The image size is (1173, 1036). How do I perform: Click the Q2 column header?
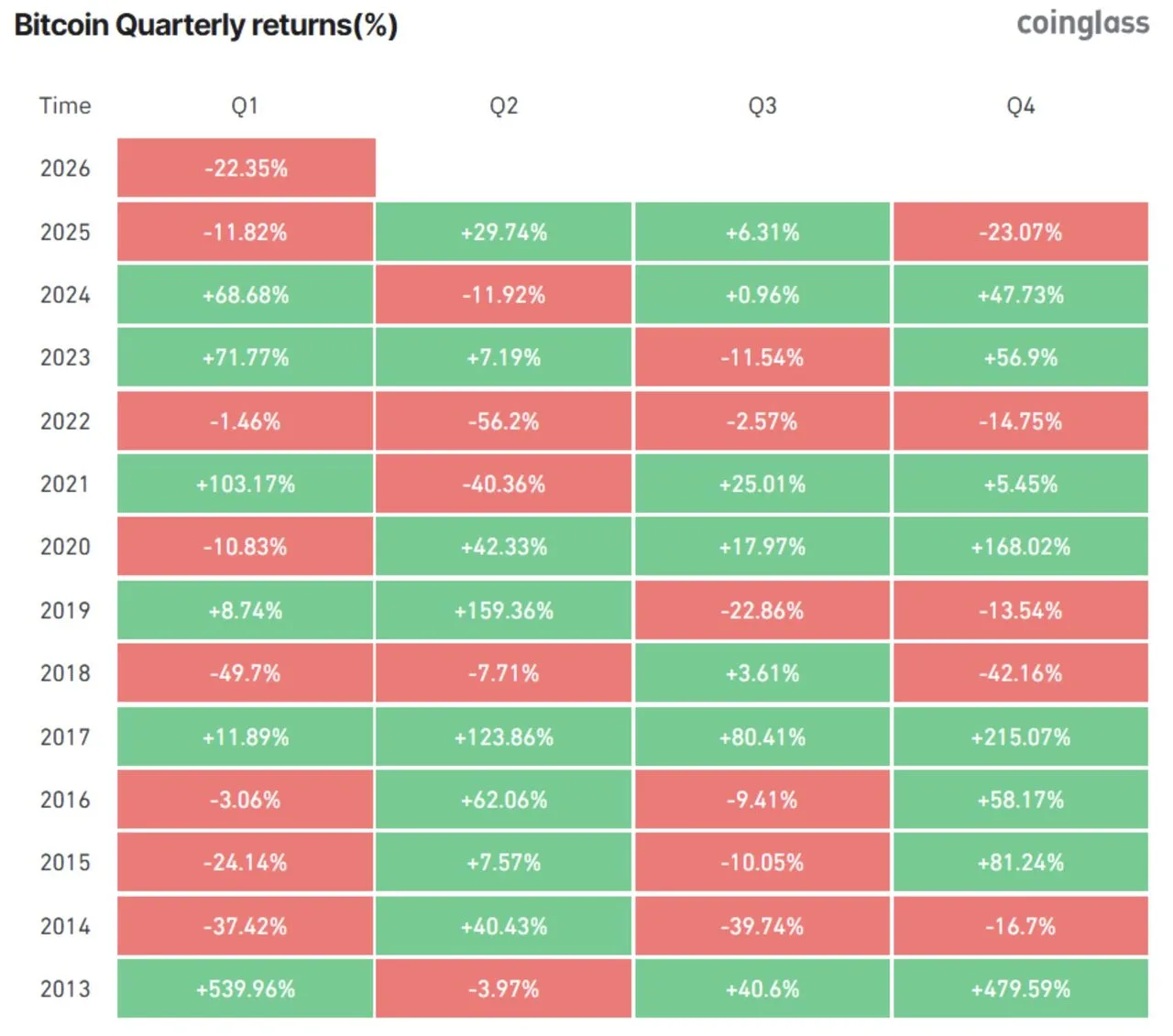click(503, 106)
